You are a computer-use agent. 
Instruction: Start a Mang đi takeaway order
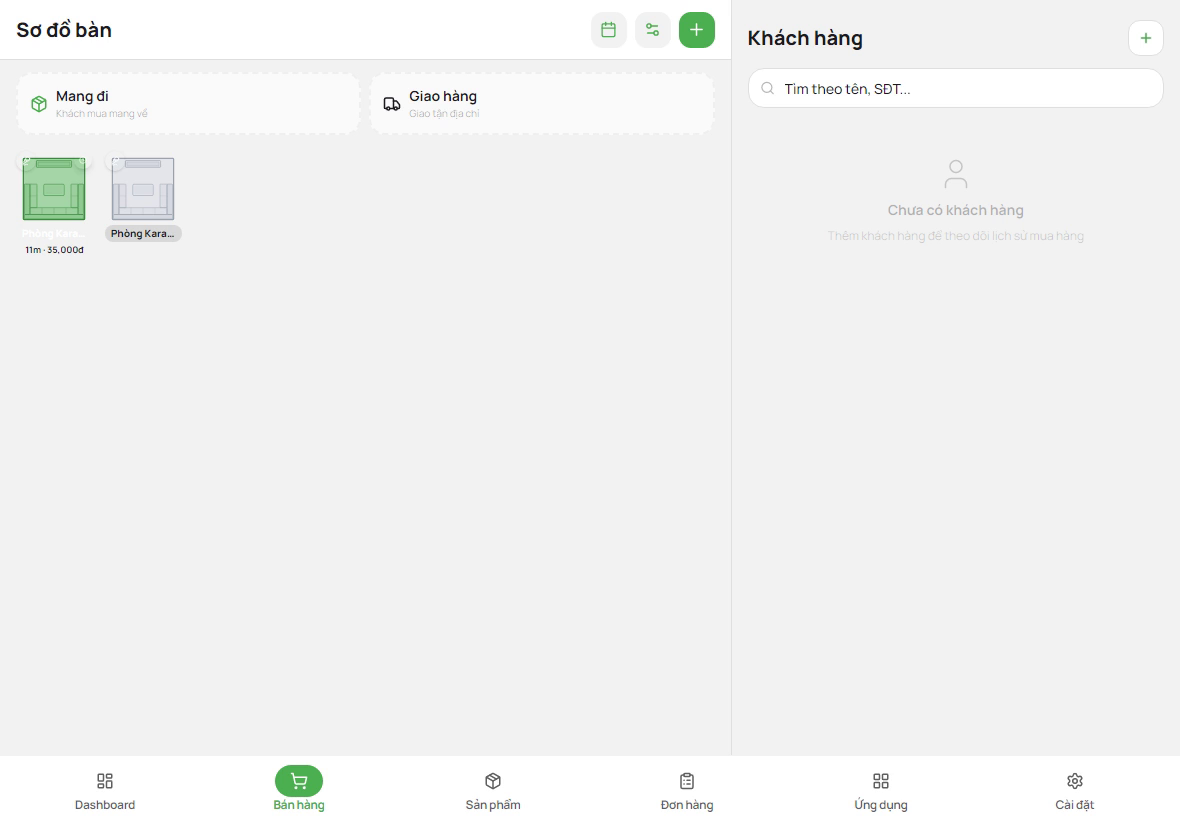coord(188,104)
